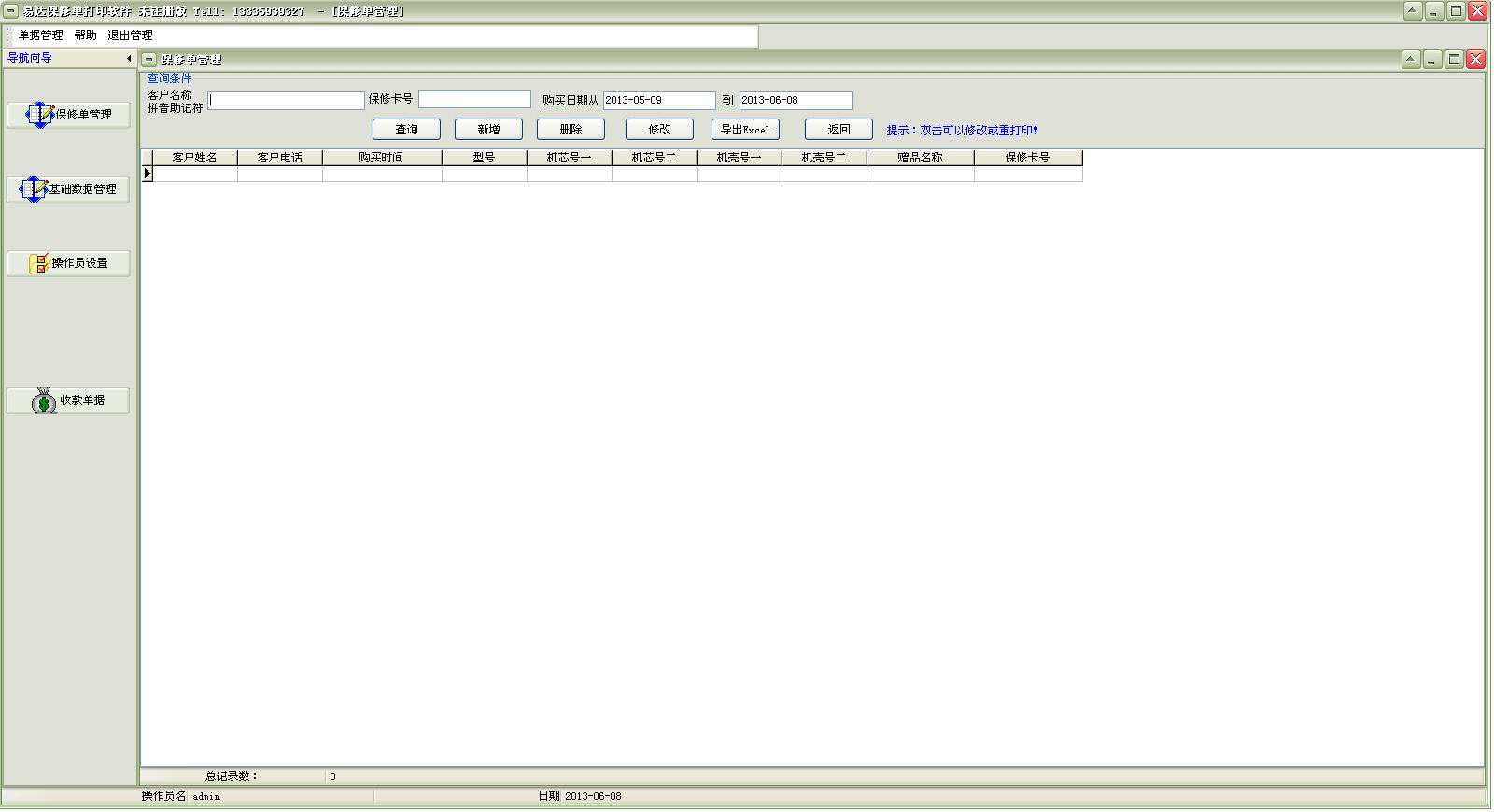Click the 查询条件 group label
1494x812 pixels.
point(169,78)
